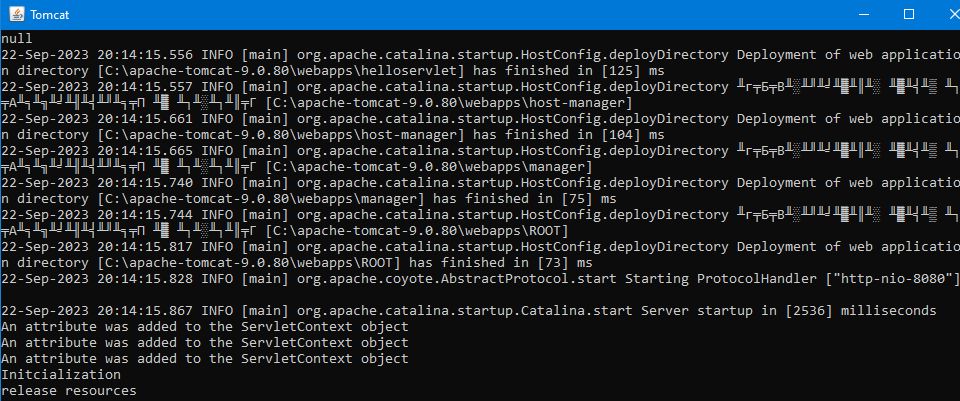Click the 'Initcialization' line
Viewport: 960px width, 401px height.
point(61,375)
